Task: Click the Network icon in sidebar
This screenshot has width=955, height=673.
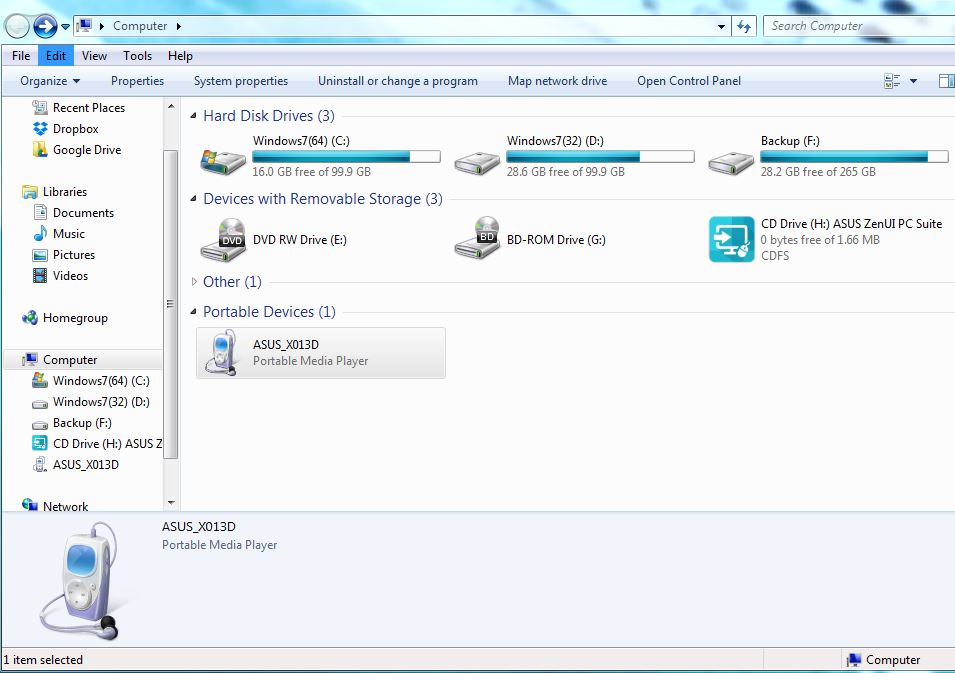Action: (30, 505)
